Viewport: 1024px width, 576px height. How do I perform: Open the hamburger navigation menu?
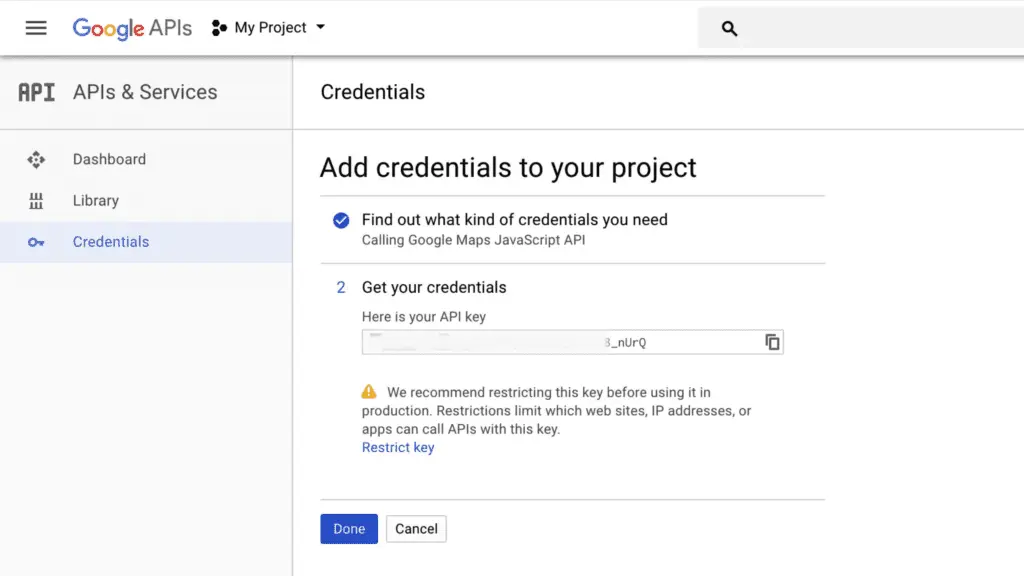[x=36, y=28]
